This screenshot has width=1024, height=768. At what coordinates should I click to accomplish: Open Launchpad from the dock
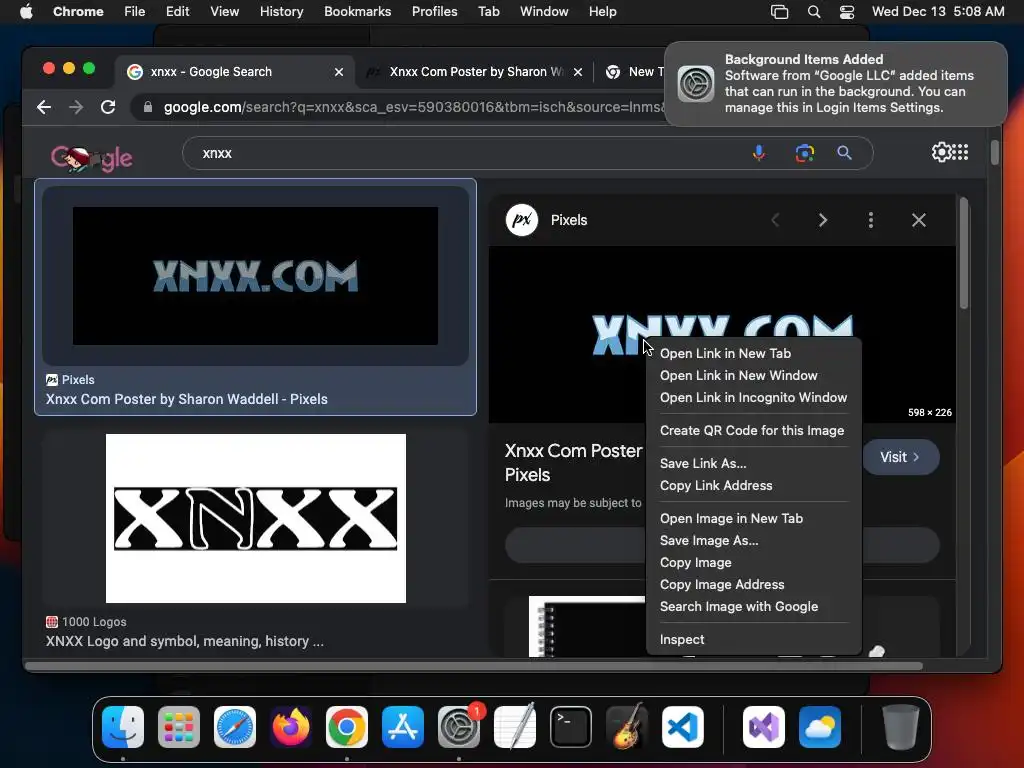click(x=179, y=727)
